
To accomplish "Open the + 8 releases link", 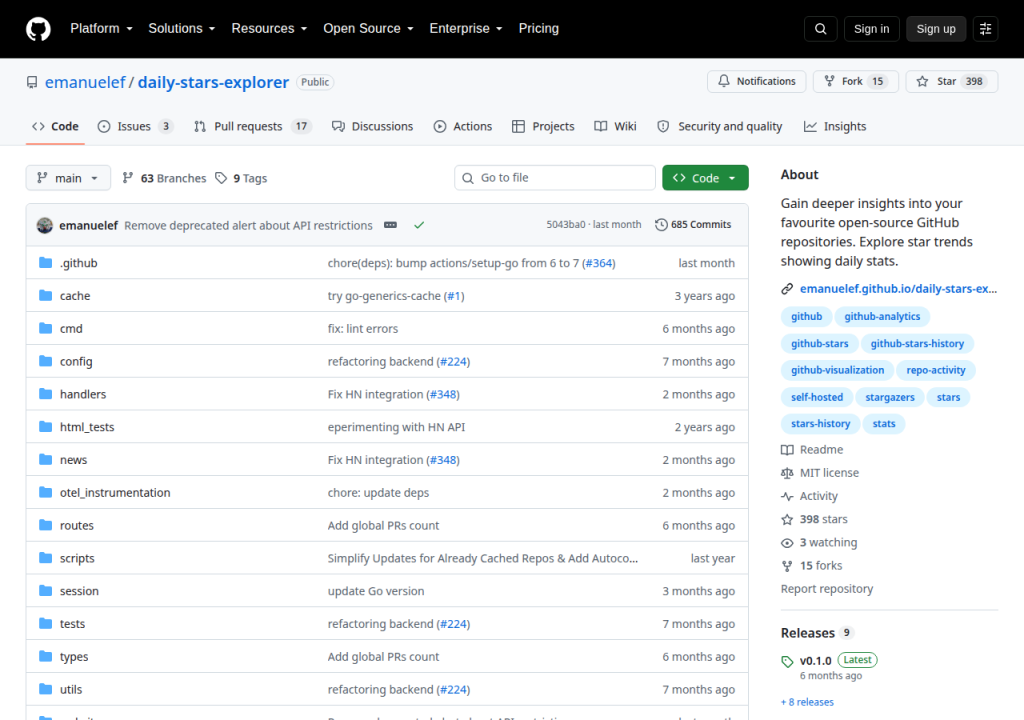I will 807,702.
